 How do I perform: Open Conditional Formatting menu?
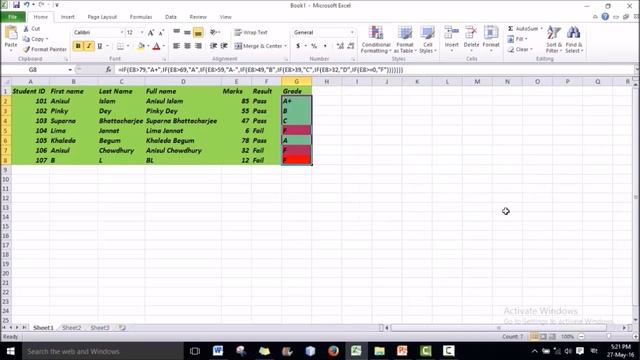[x=376, y=39]
